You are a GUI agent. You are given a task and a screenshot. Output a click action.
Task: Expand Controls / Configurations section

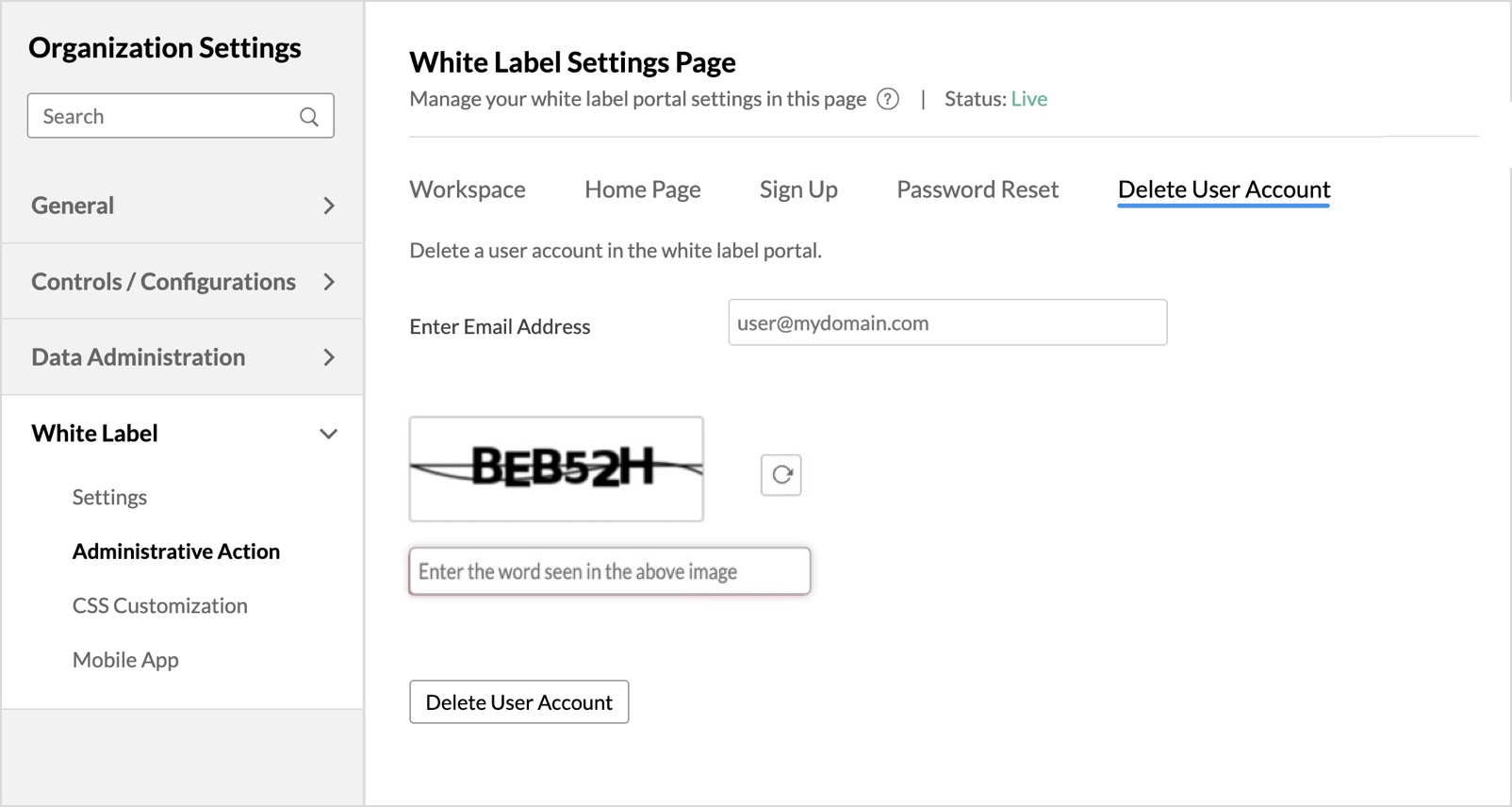pos(182,281)
